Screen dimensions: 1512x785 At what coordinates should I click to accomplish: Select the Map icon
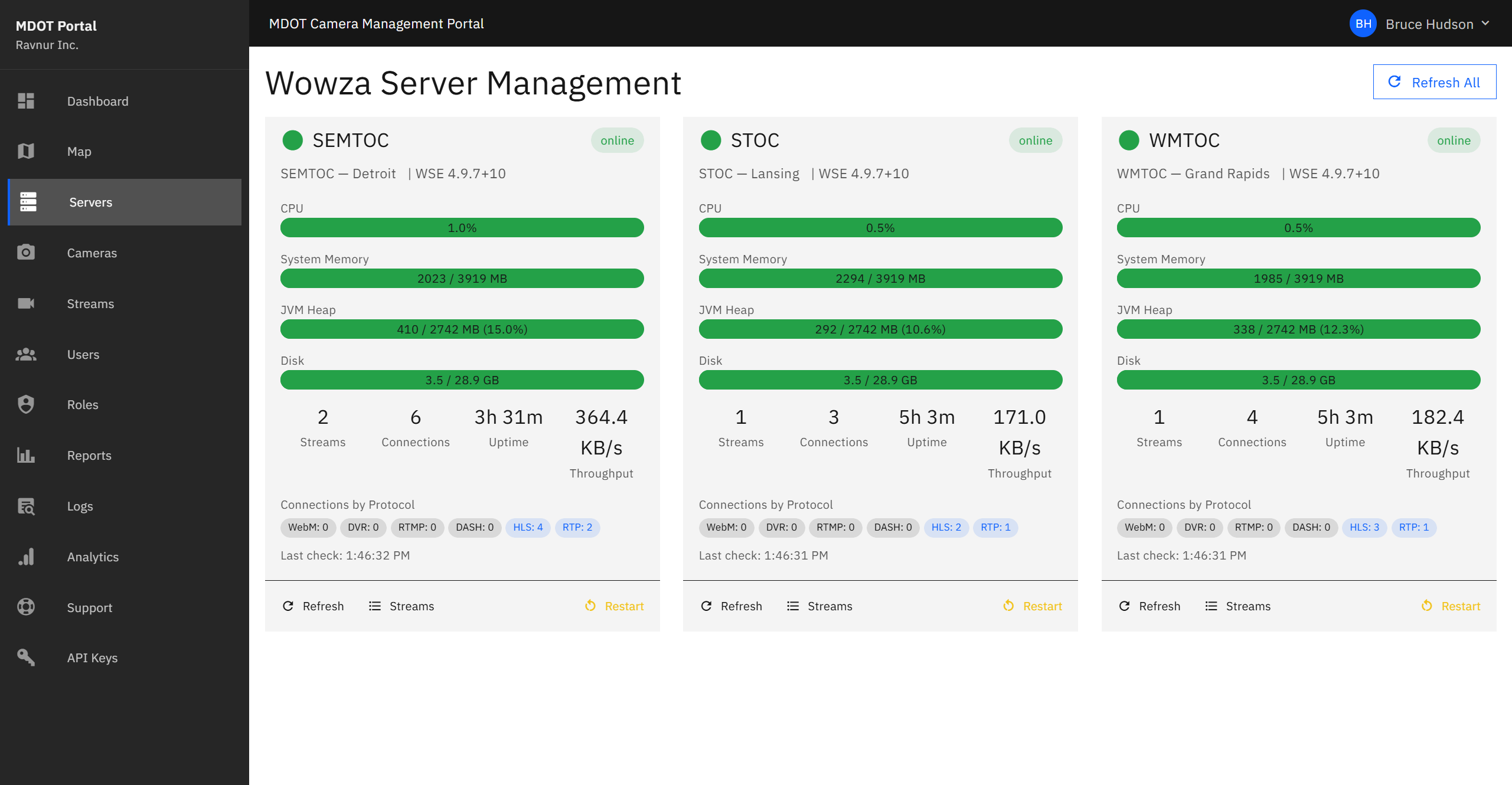(x=27, y=151)
